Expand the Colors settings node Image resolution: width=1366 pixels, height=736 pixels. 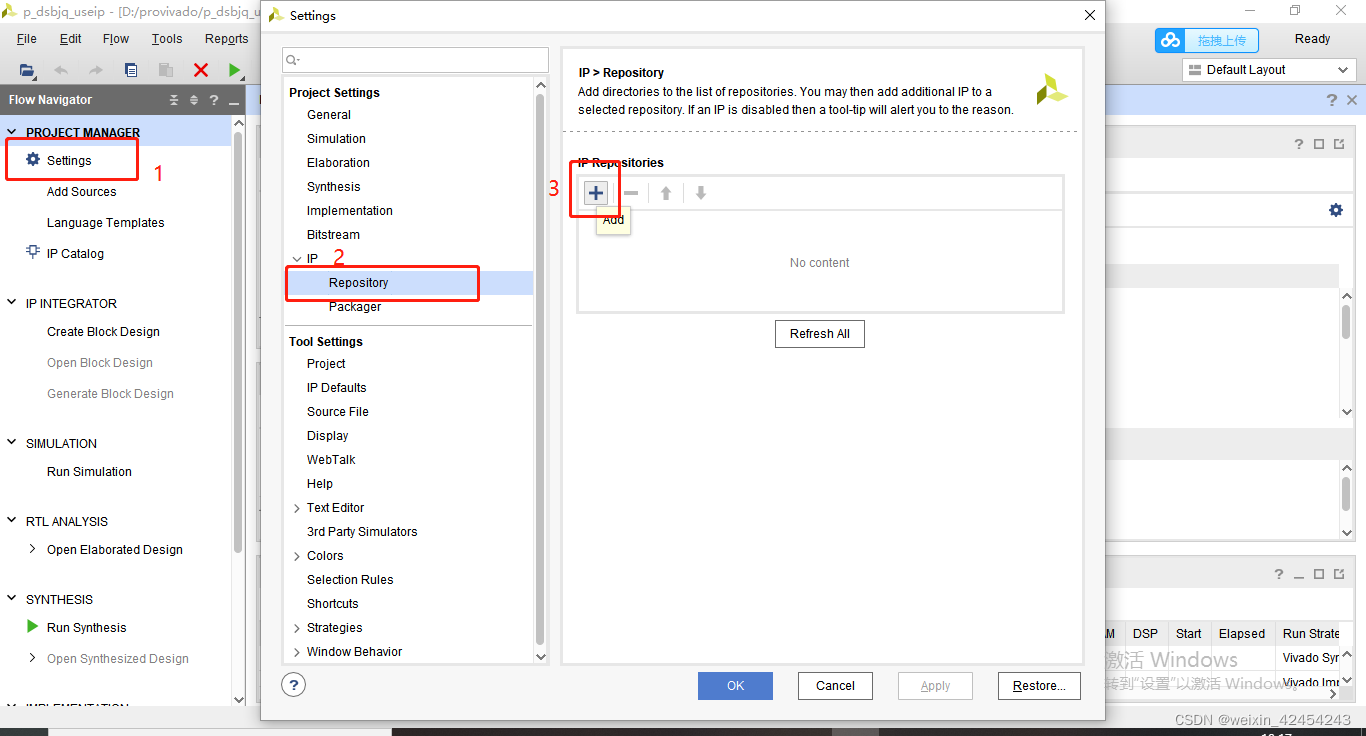296,556
